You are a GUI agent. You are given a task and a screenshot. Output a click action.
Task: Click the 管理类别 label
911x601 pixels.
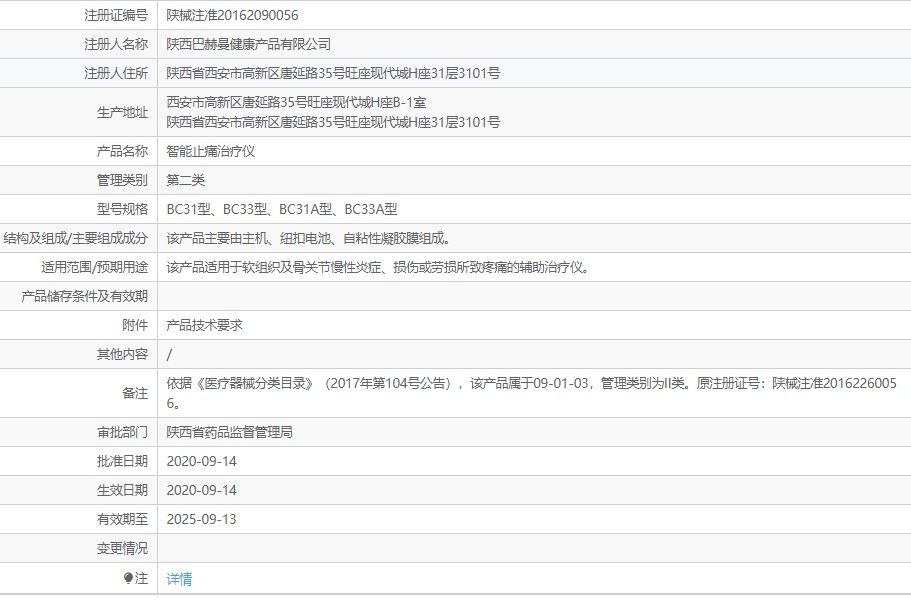coord(123,180)
